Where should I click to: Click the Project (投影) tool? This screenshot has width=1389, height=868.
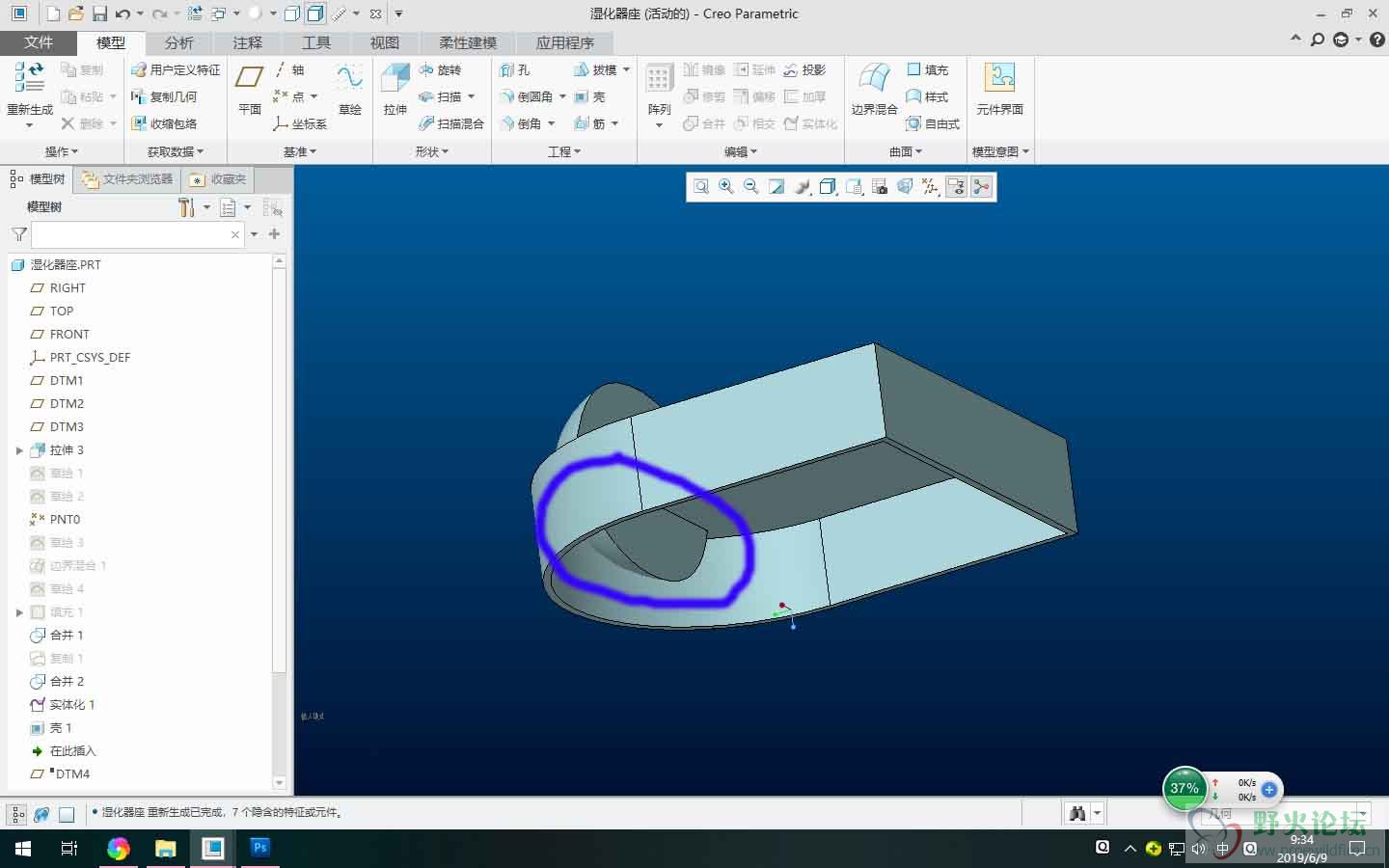point(805,69)
